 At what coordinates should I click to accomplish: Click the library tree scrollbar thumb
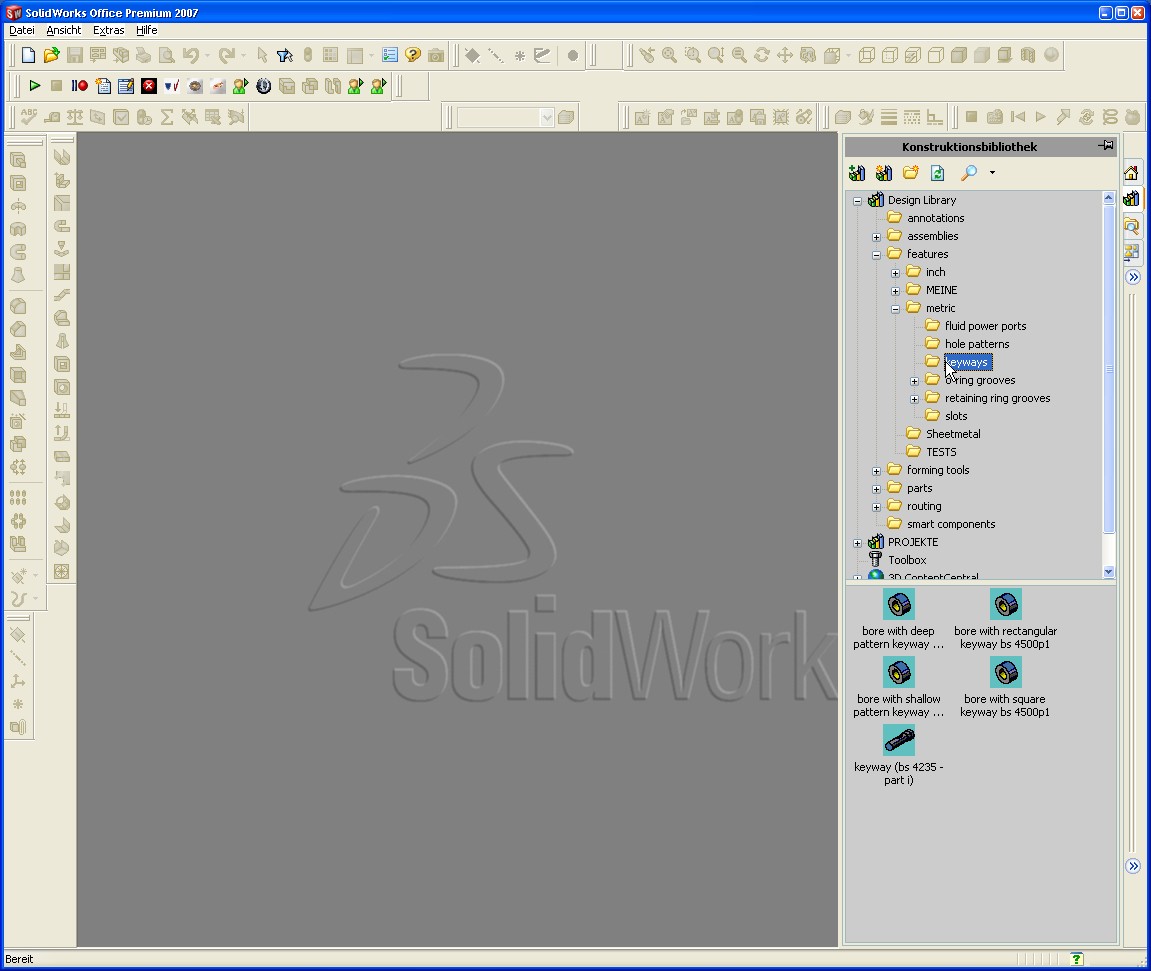(1108, 368)
